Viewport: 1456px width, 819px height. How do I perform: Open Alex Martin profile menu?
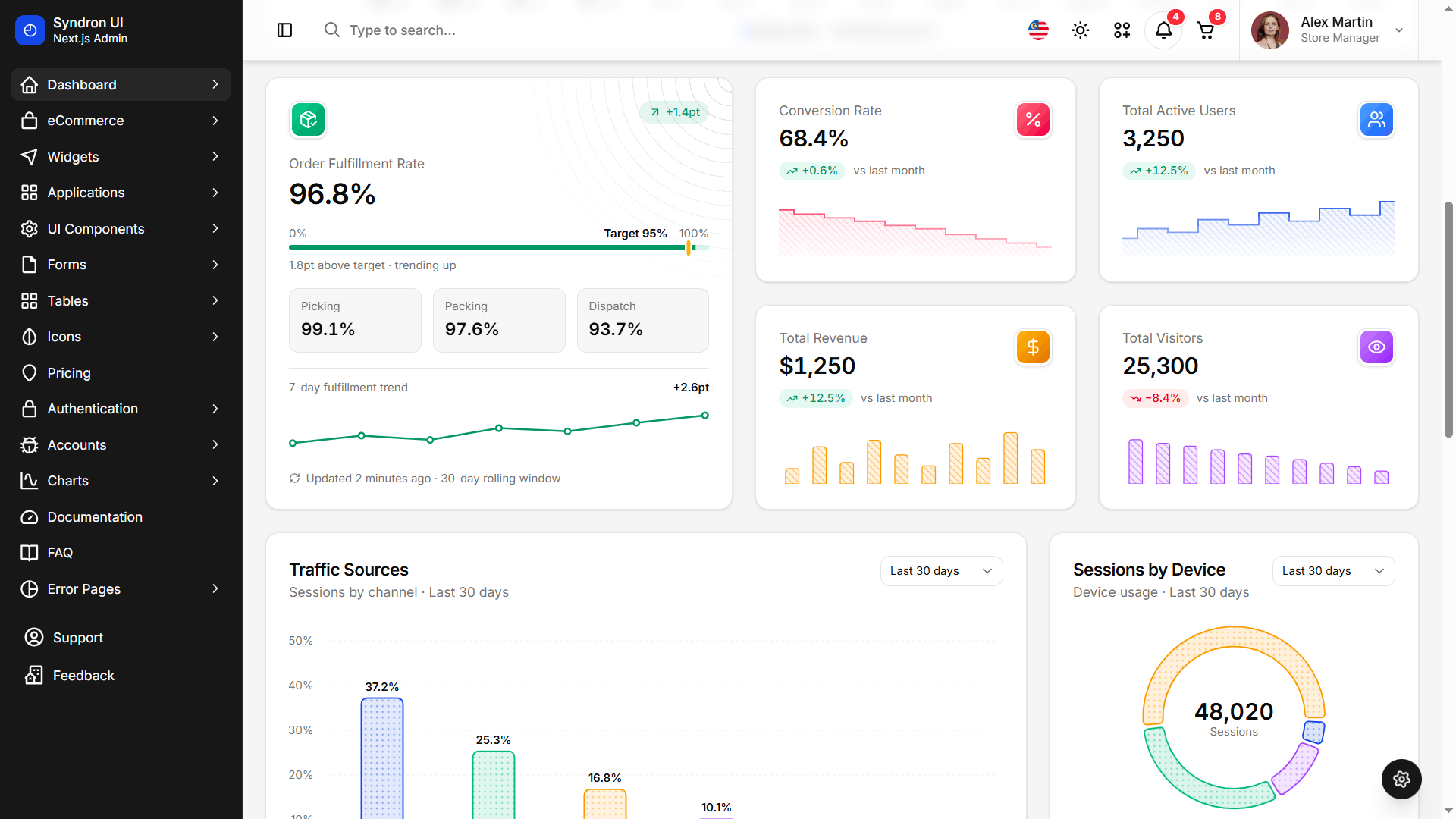coord(1328,30)
